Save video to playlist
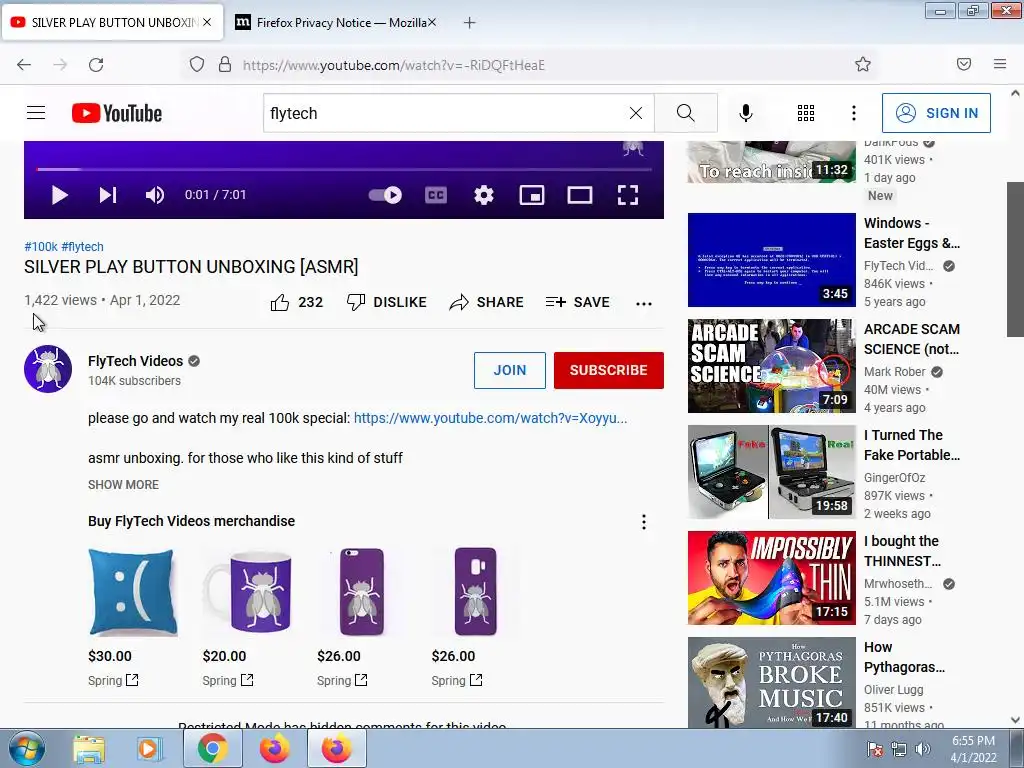The height and width of the screenshot is (768, 1024). tap(577, 302)
